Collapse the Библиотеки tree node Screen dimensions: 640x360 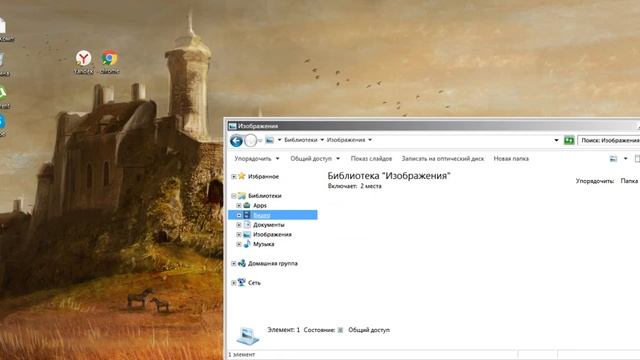[233, 196]
